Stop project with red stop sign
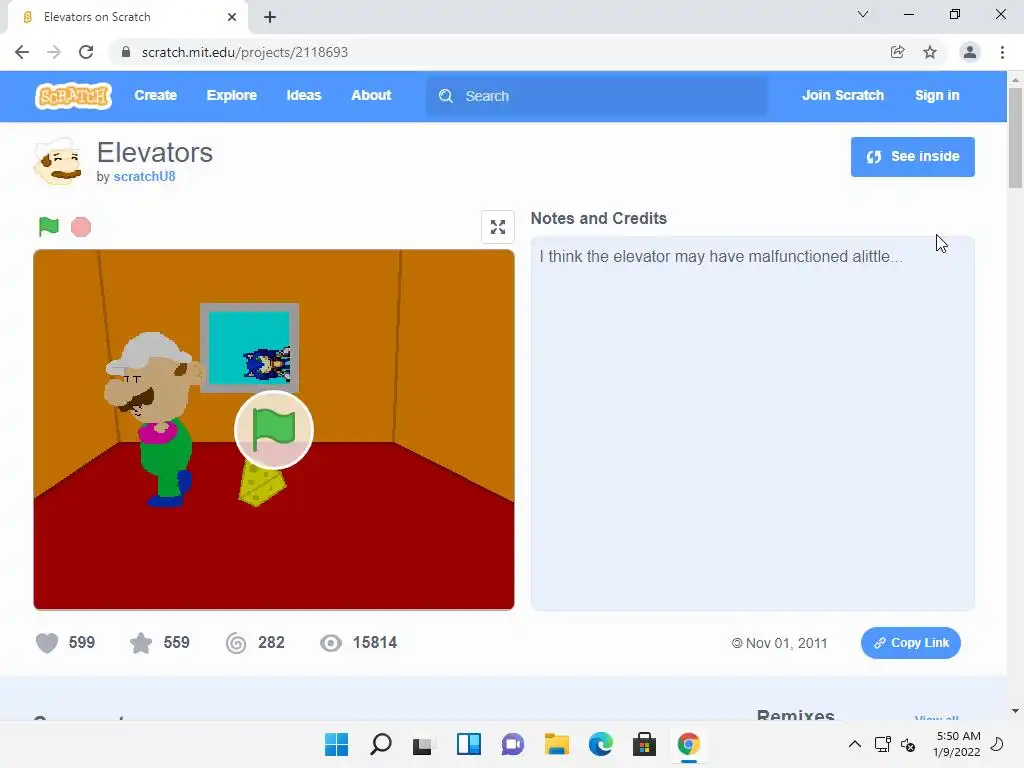Viewport: 1024px width, 768px height. point(81,227)
